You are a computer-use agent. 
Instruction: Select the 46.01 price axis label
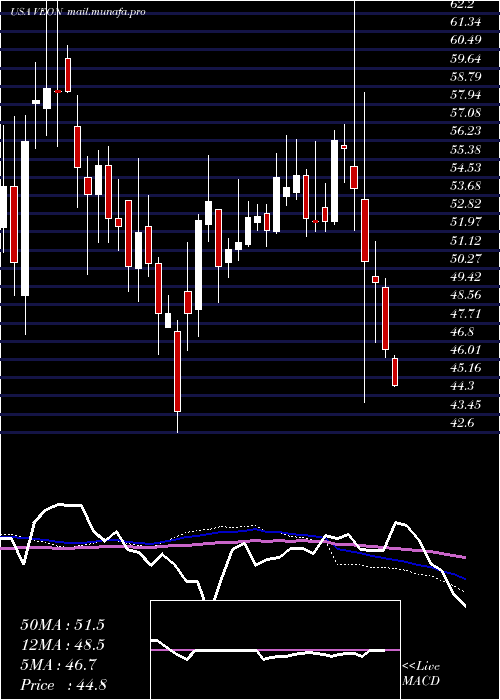466,350
